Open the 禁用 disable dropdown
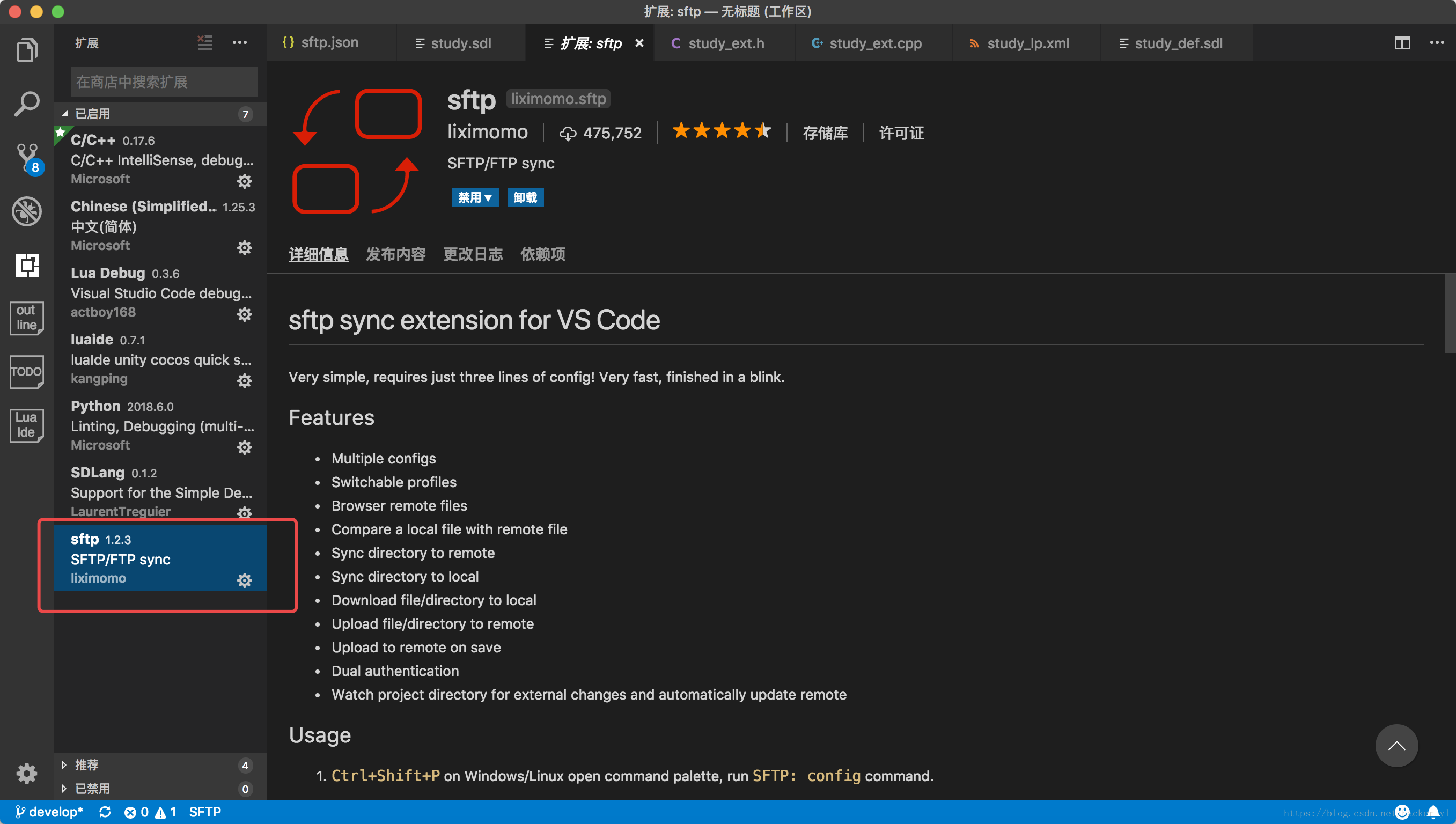1456x824 pixels. point(474,197)
